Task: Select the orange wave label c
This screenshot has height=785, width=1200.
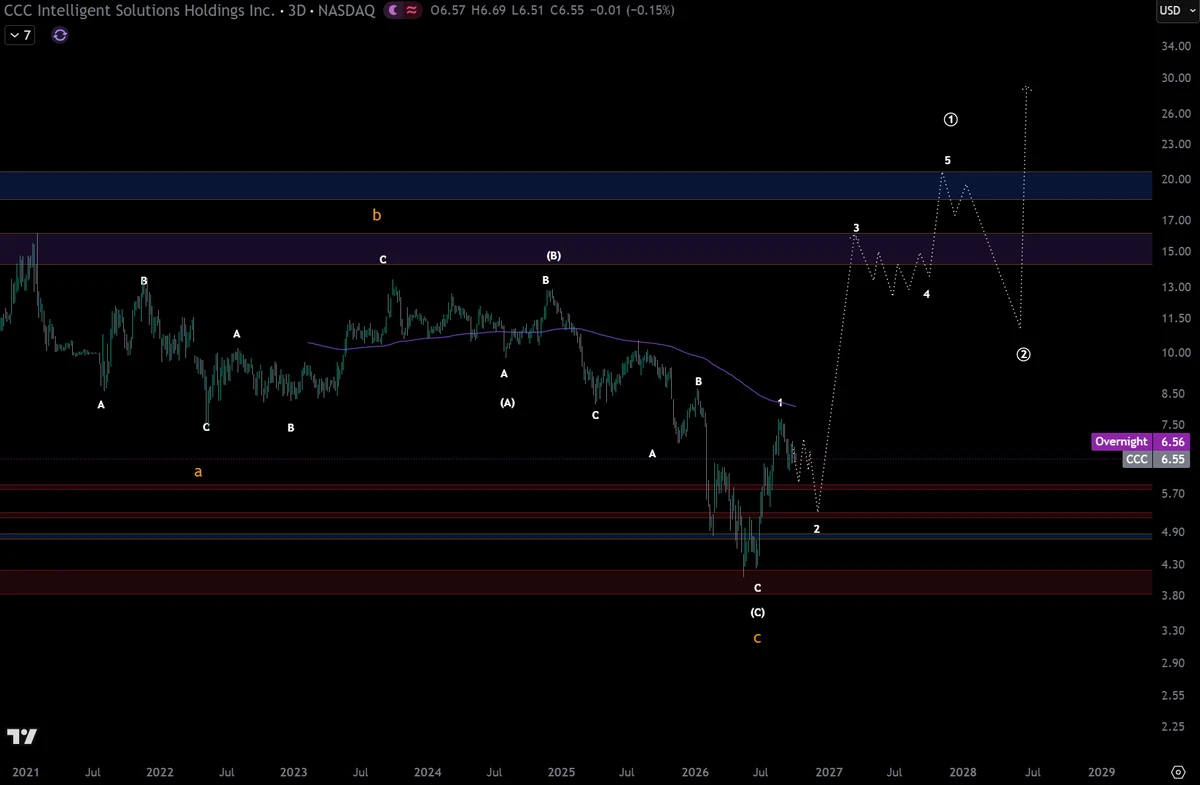Action: point(757,638)
